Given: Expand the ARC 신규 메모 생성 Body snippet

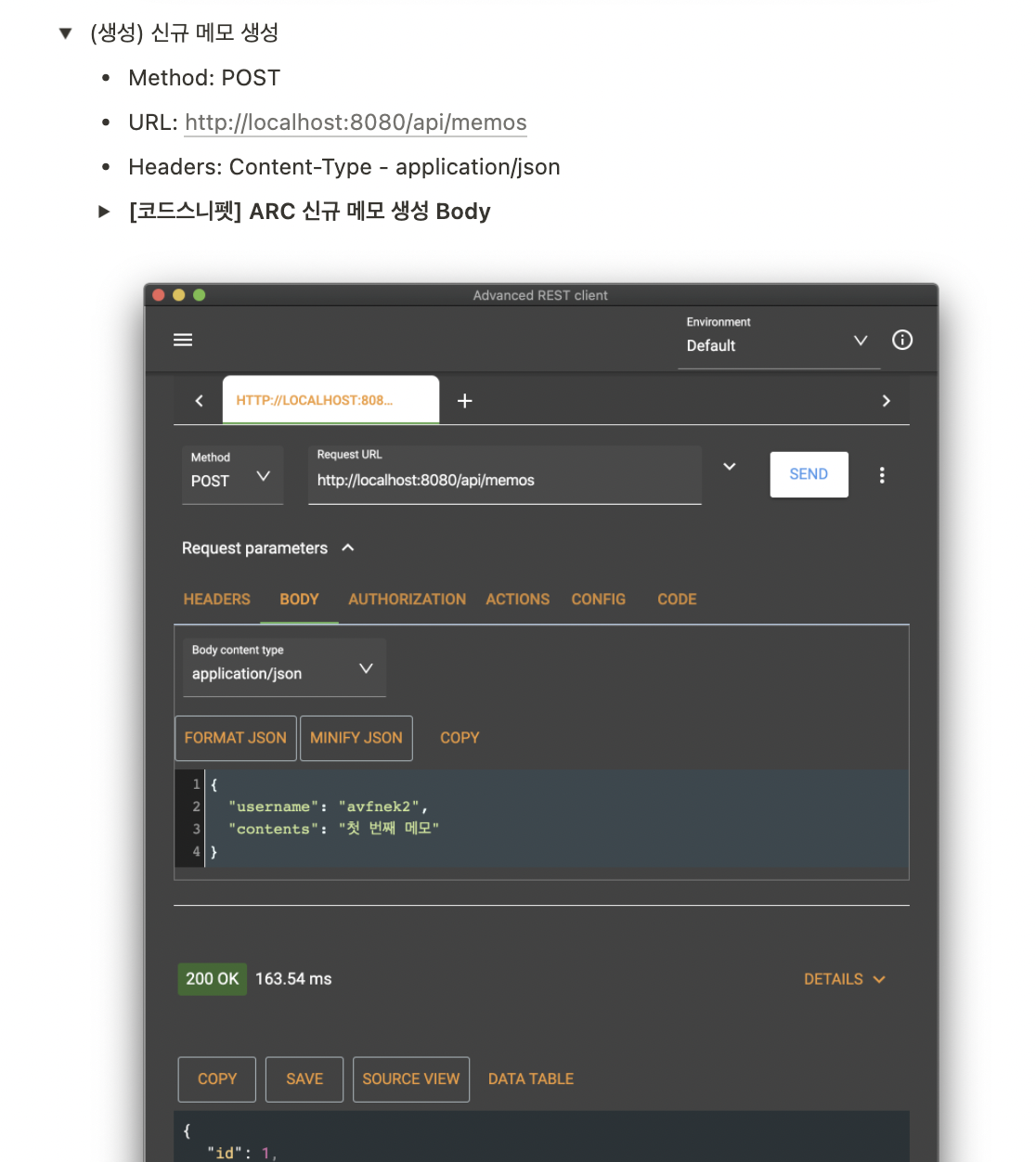Looking at the screenshot, I should 104,212.
